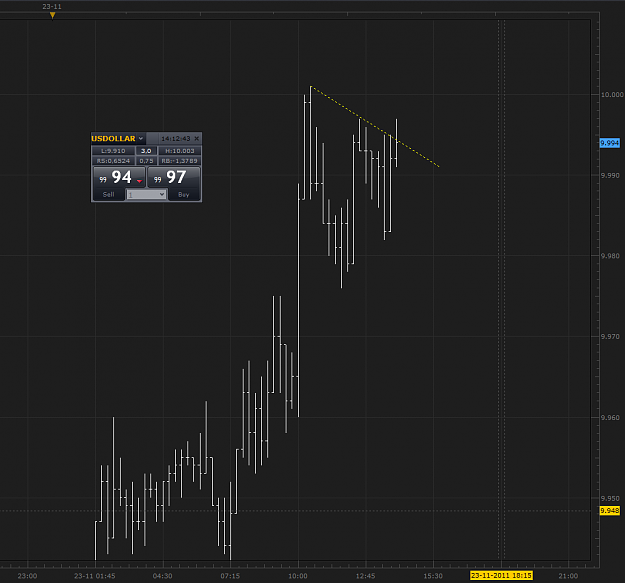Click the 9.990 price axis label

point(610,175)
